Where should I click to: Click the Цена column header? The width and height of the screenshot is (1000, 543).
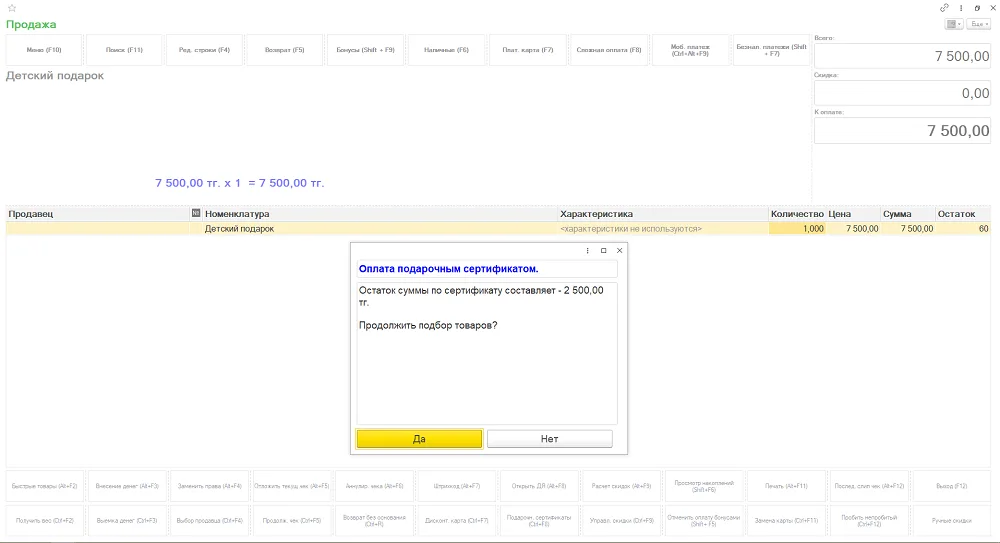(x=853, y=214)
